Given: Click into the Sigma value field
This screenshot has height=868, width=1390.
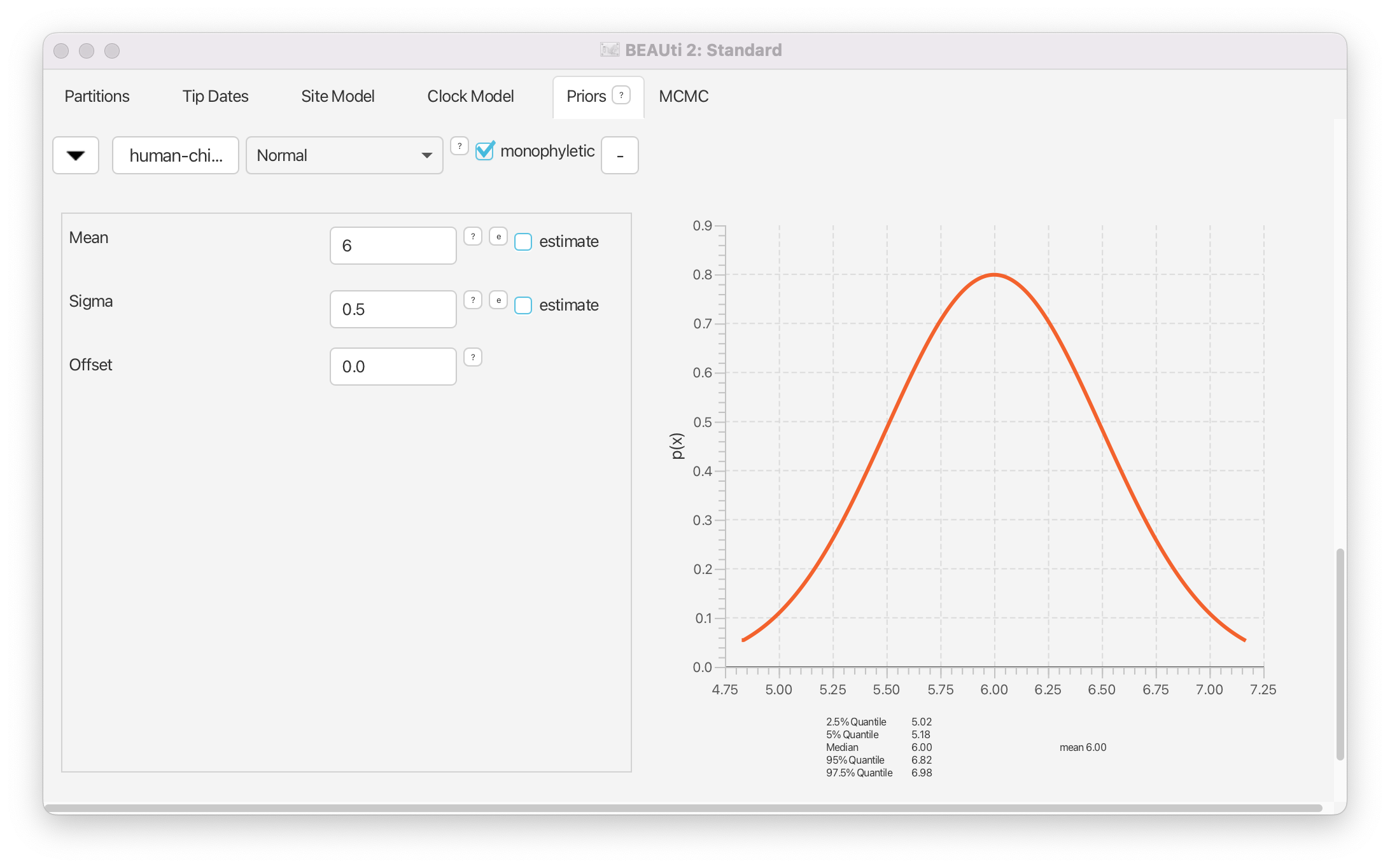Looking at the screenshot, I should click(x=393, y=309).
